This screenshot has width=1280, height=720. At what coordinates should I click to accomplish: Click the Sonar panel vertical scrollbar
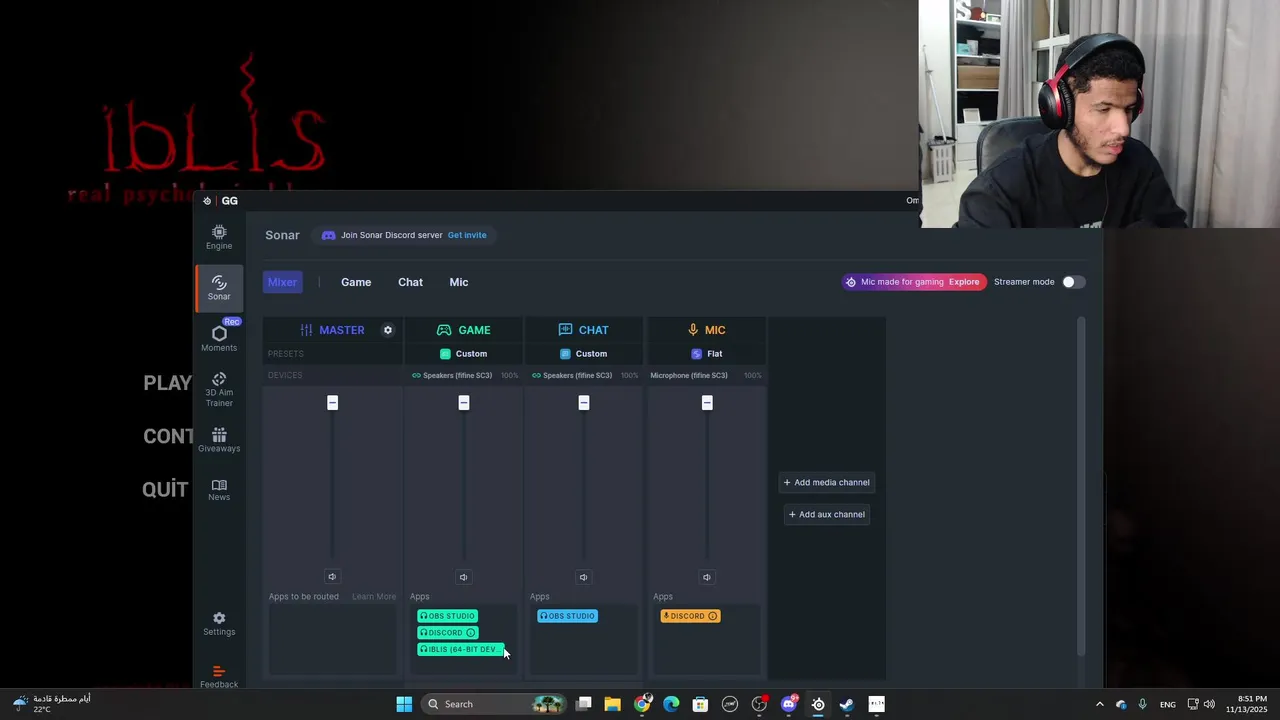(1081, 487)
